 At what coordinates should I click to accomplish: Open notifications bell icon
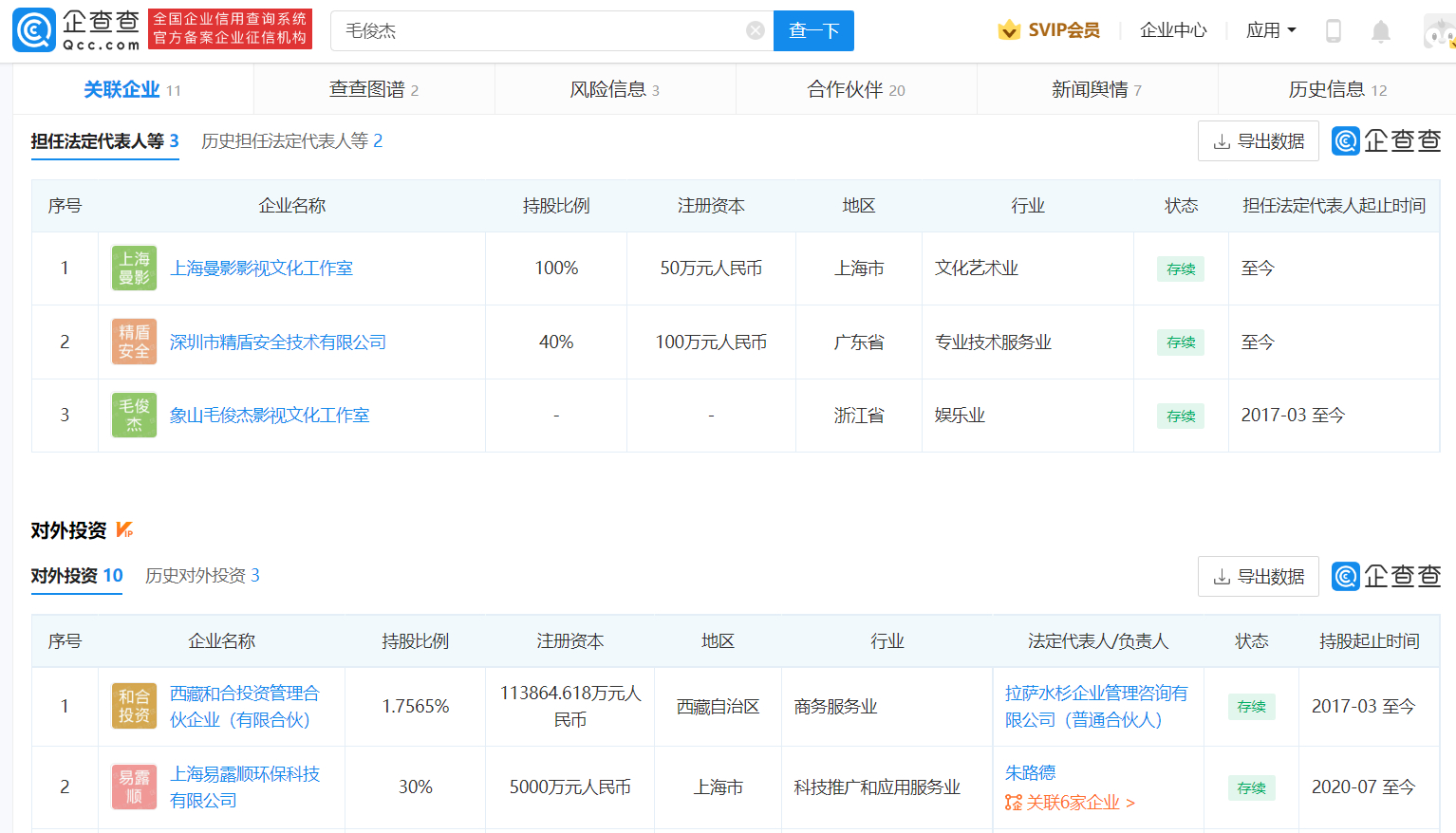pos(1381,31)
